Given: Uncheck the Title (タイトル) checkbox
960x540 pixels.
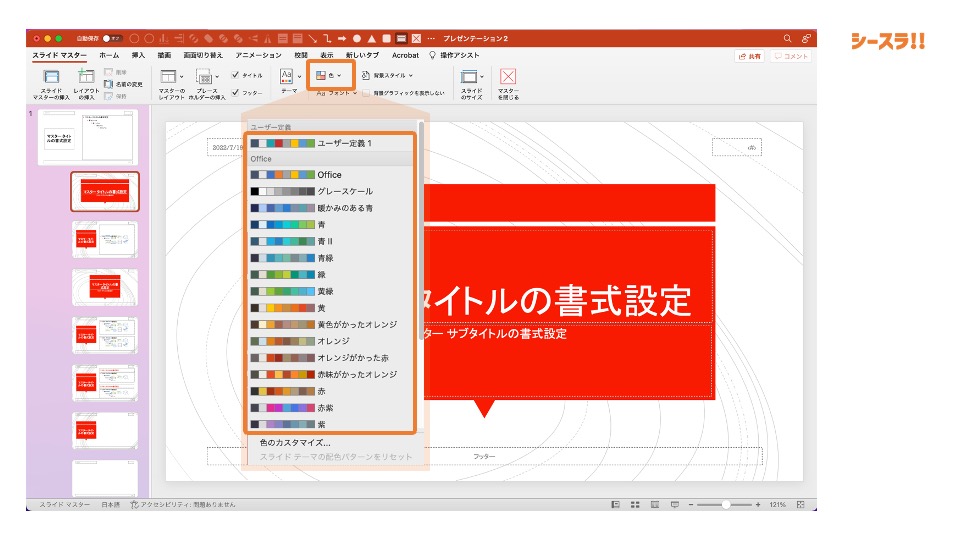Looking at the screenshot, I should (x=235, y=75).
